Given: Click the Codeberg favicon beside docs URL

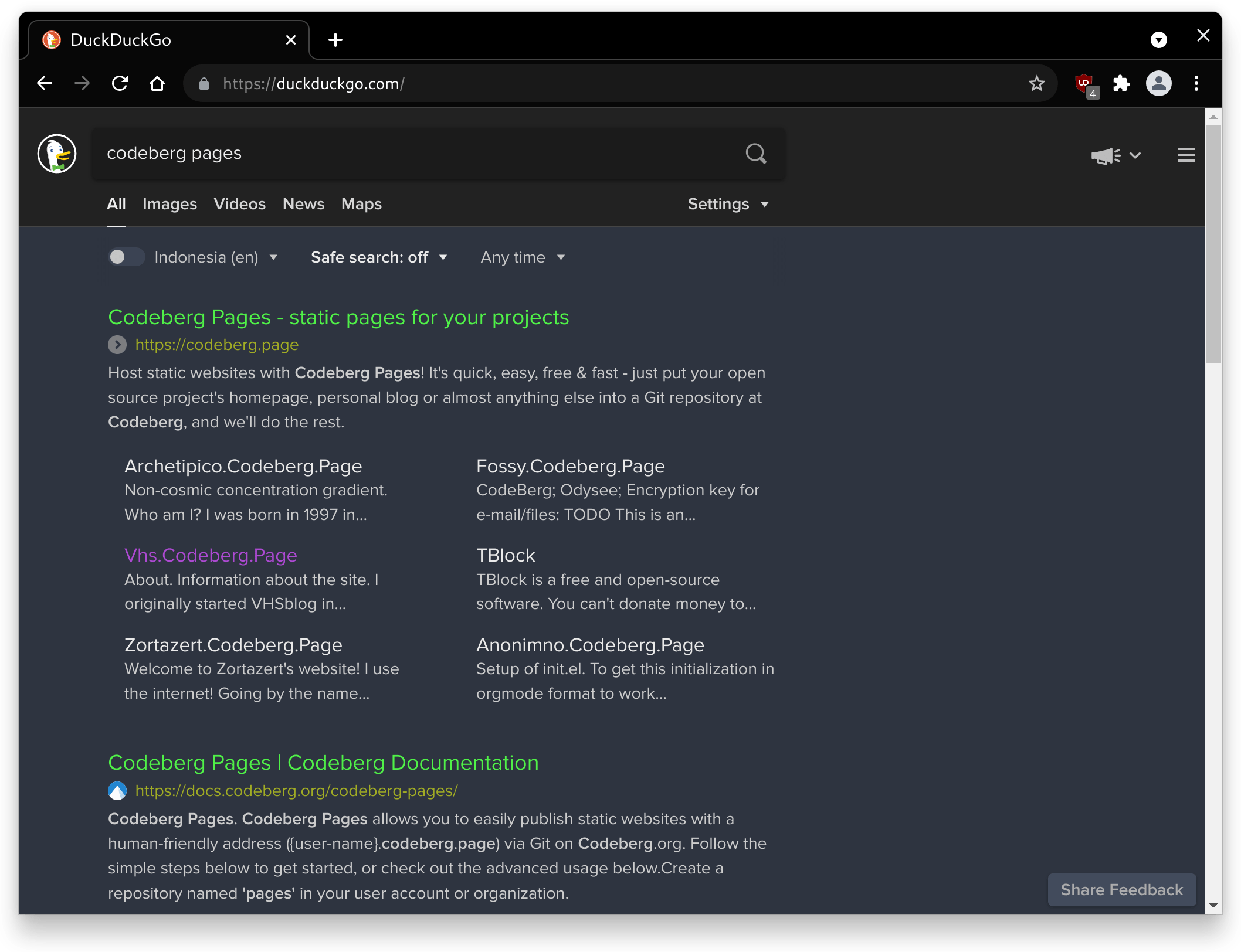Looking at the screenshot, I should point(117,791).
